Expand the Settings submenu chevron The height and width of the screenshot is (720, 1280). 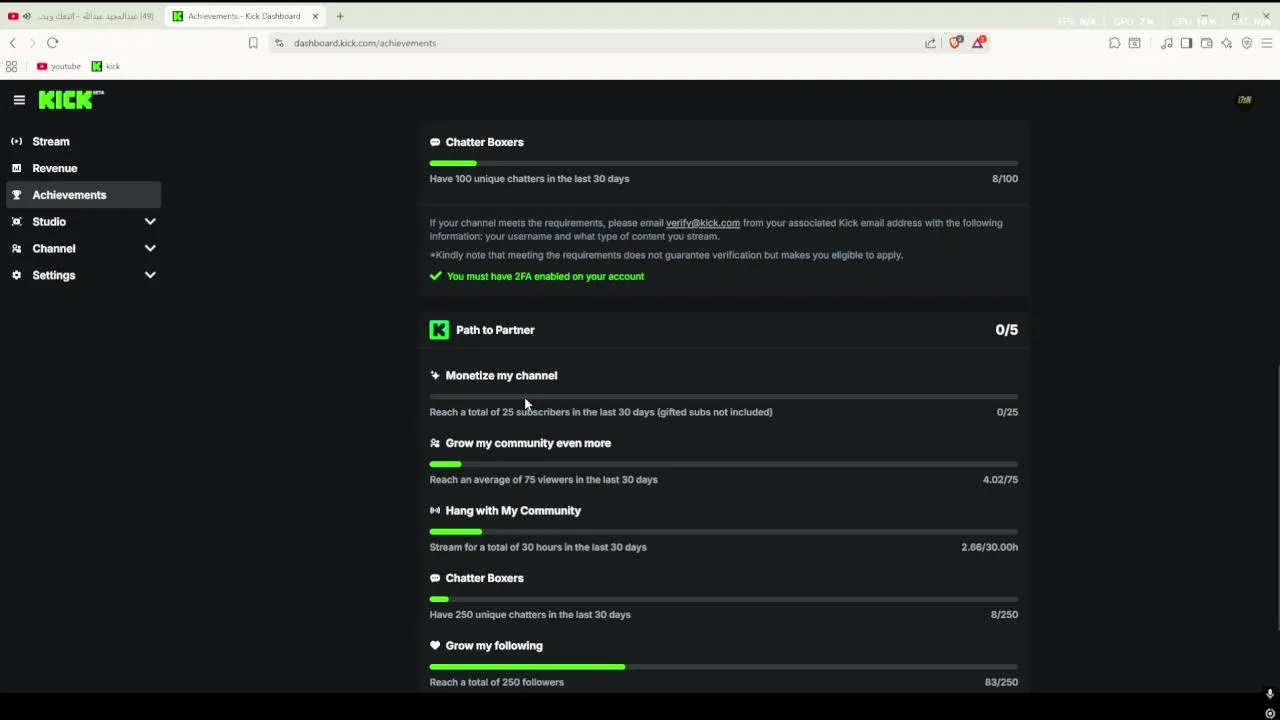pos(150,275)
